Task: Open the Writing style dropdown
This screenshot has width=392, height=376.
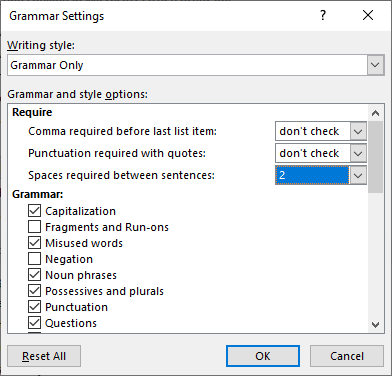Action: tap(375, 65)
